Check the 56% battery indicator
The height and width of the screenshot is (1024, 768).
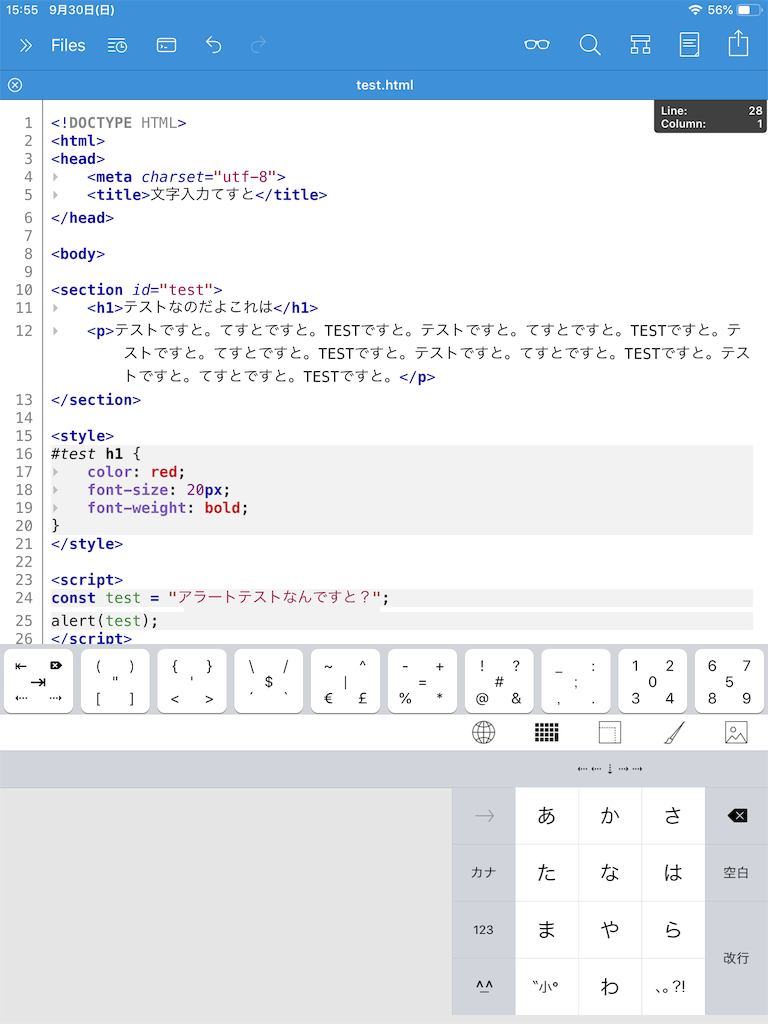(x=735, y=10)
